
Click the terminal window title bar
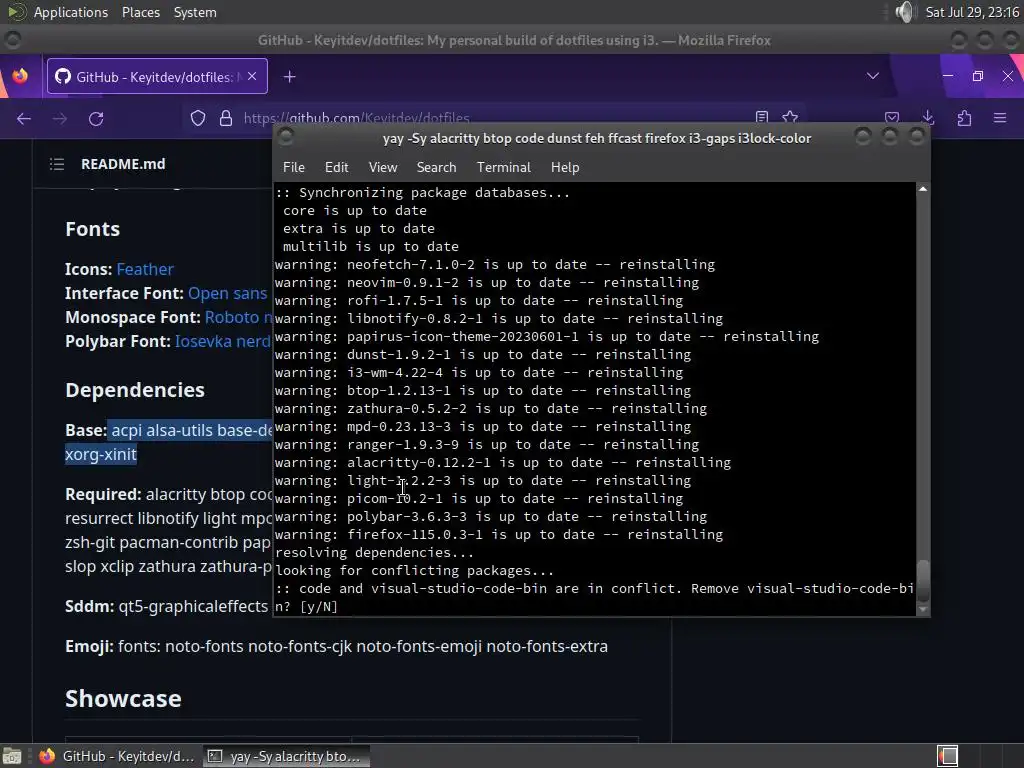597,138
